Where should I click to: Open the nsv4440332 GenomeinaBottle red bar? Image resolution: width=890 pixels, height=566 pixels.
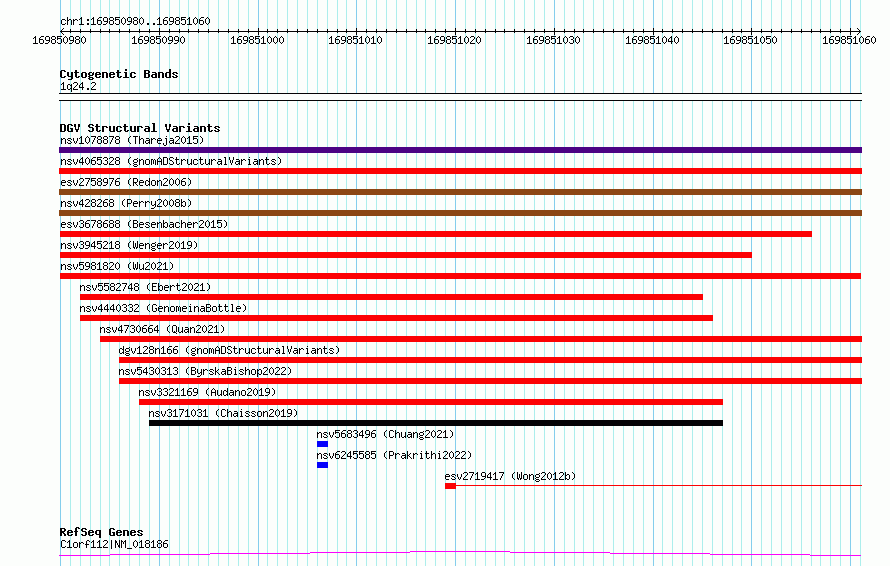tap(396, 318)
